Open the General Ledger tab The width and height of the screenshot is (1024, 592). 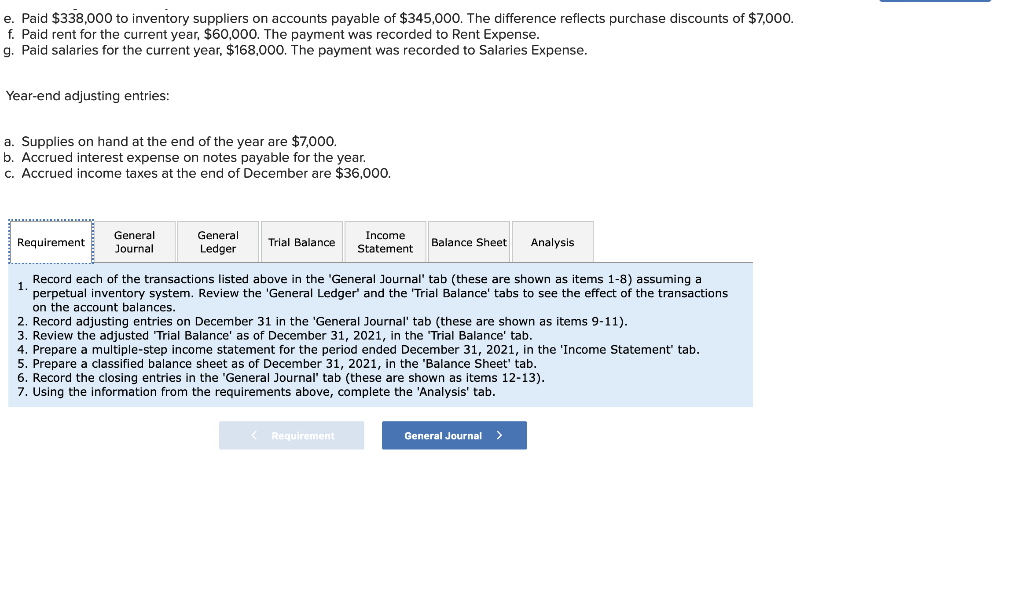217,241
